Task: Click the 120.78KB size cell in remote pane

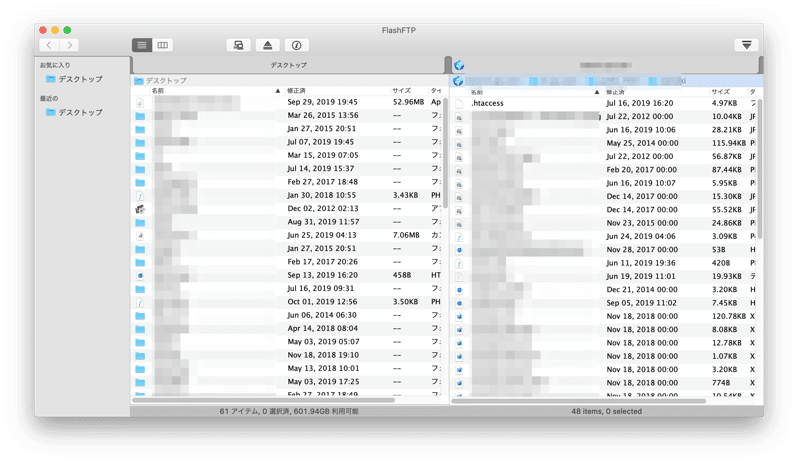Action: point(727,316)
